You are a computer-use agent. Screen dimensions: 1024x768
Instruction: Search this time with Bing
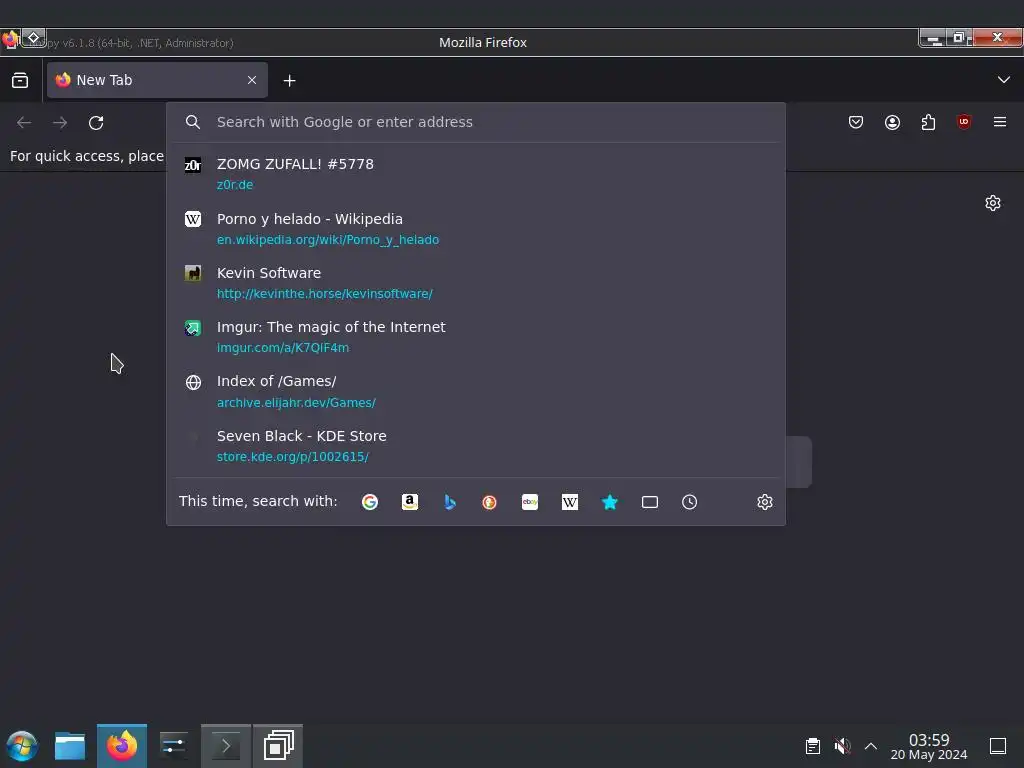click(450, 502)
